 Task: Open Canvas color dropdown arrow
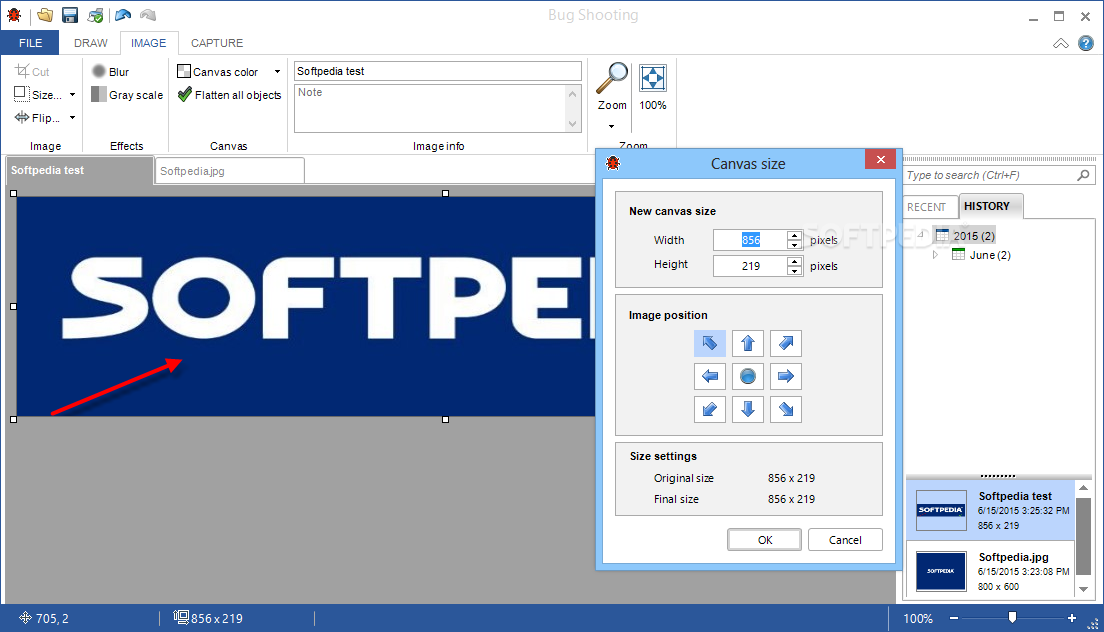pos(277,72)
